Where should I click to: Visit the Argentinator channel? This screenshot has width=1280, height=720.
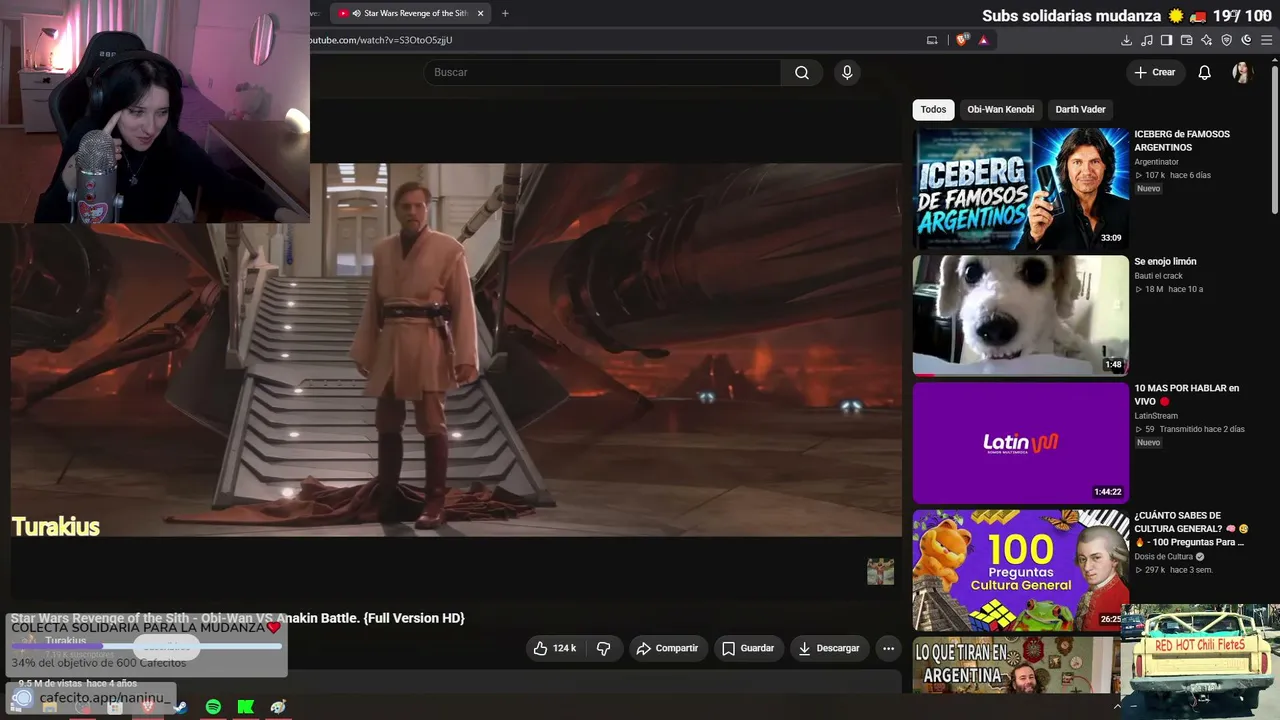(1156, 162)
